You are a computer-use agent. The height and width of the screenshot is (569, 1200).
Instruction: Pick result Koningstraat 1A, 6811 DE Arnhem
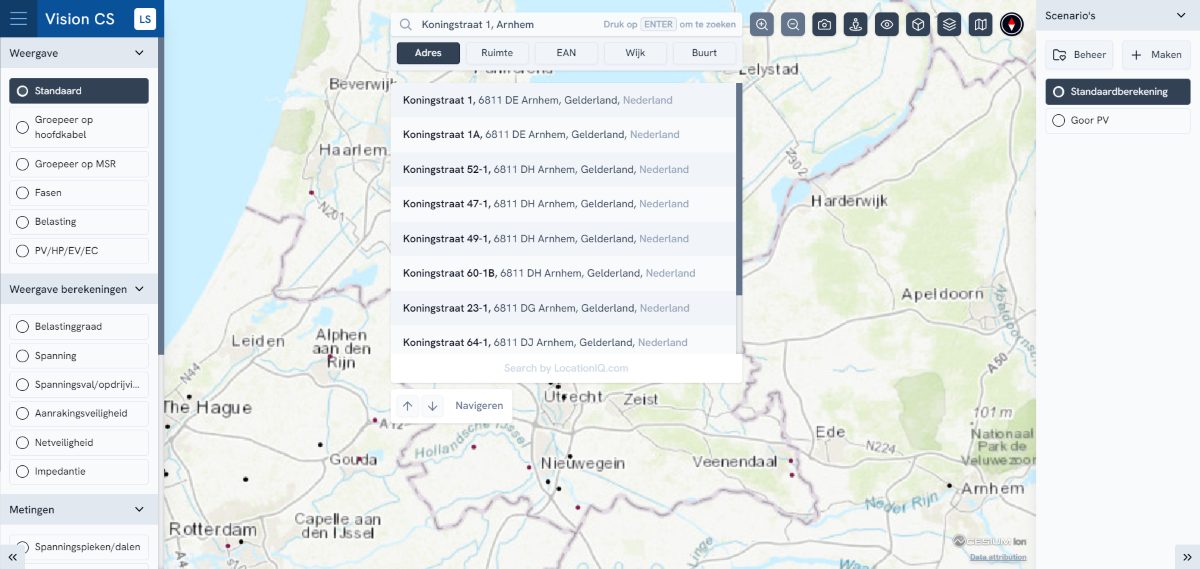[x=564, y=135]
